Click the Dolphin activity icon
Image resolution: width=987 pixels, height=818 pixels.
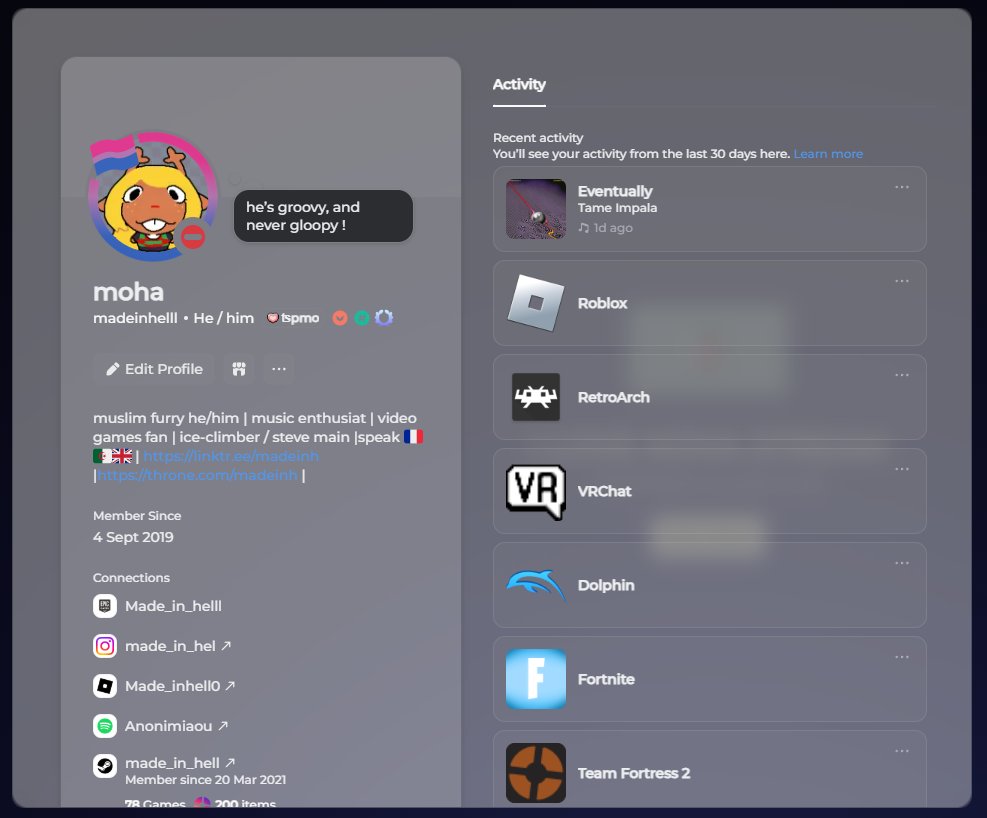coord(536,585)
